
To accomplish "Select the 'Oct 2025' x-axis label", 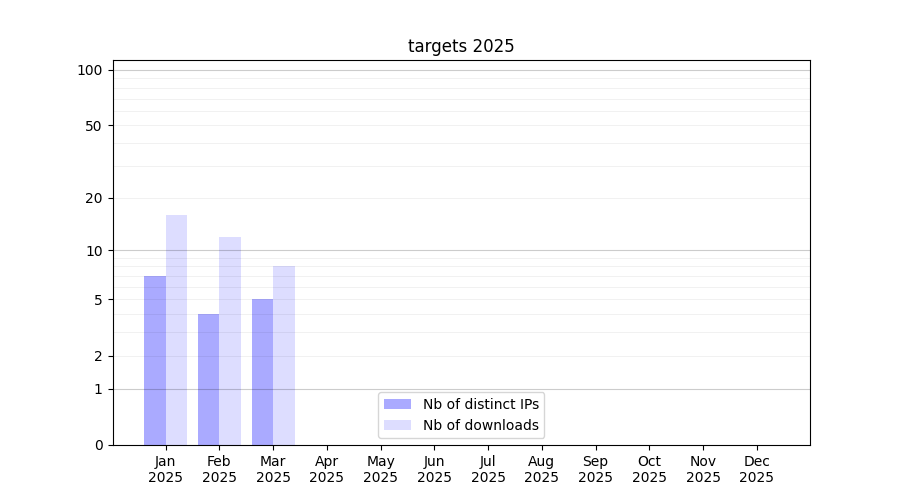I will tap(649, 469).
